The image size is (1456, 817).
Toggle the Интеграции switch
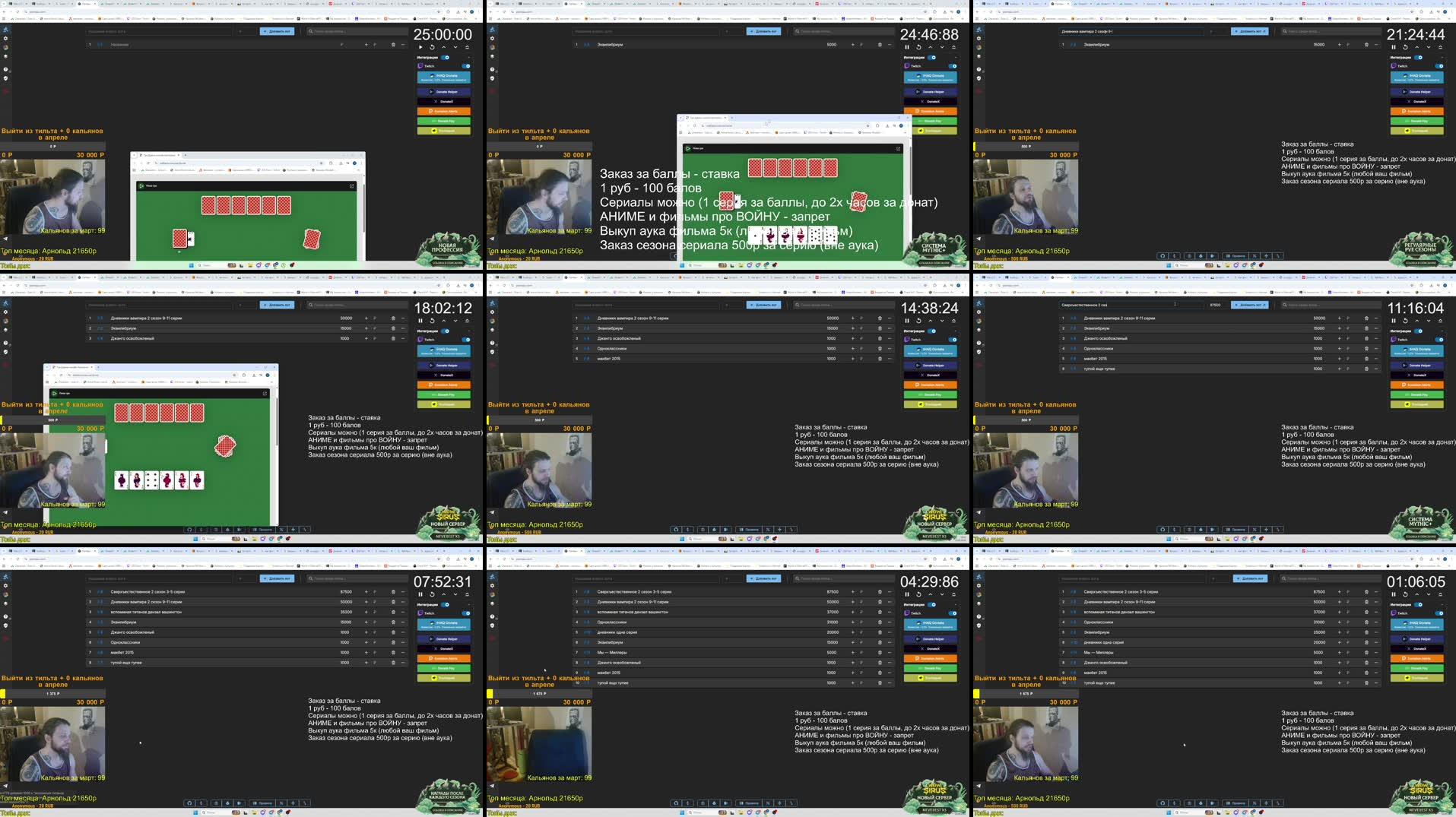[931, 331]
